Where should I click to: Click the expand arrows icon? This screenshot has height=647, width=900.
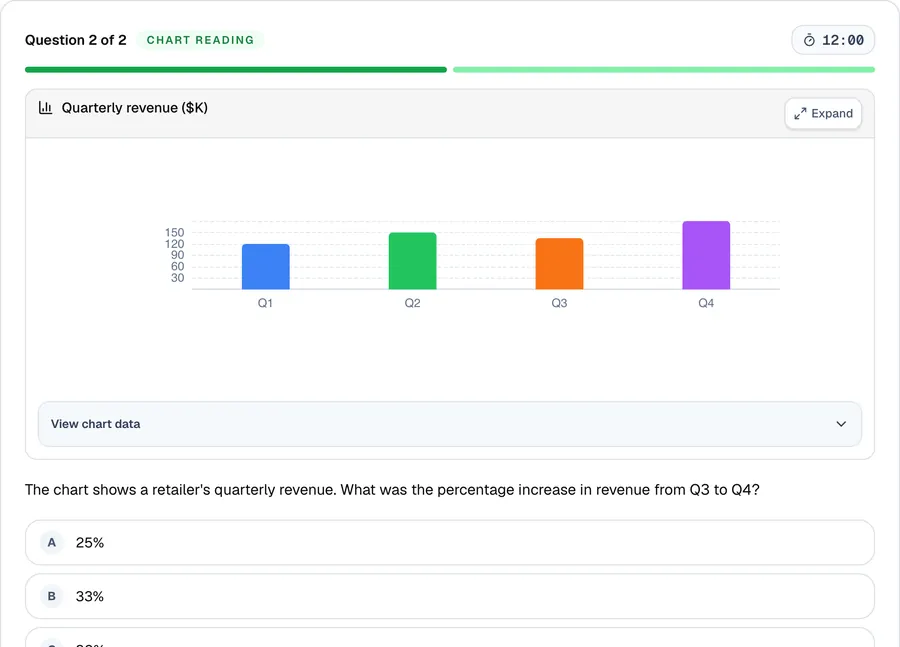pyautogui.click(x=800, y=114)
